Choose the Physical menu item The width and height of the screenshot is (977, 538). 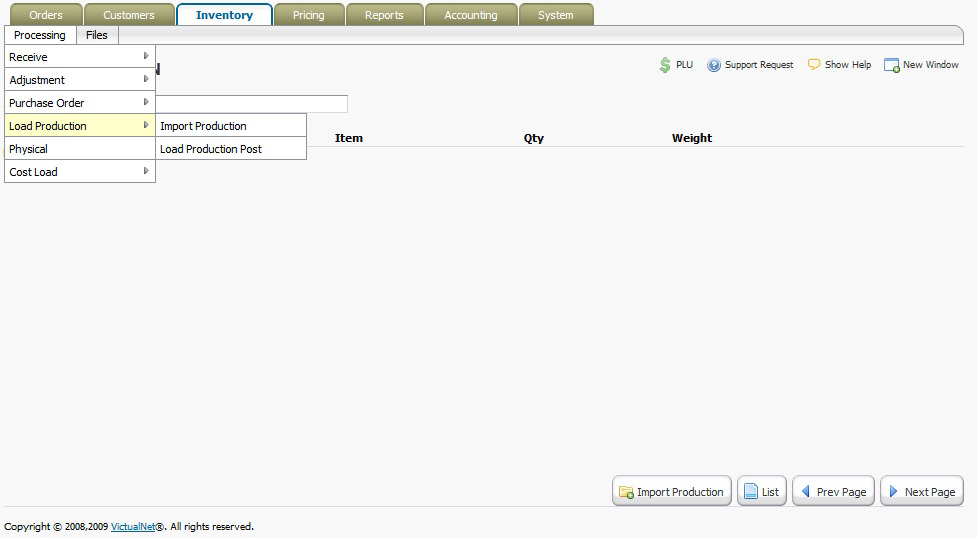pyautogui.click(x=80, y=149)
